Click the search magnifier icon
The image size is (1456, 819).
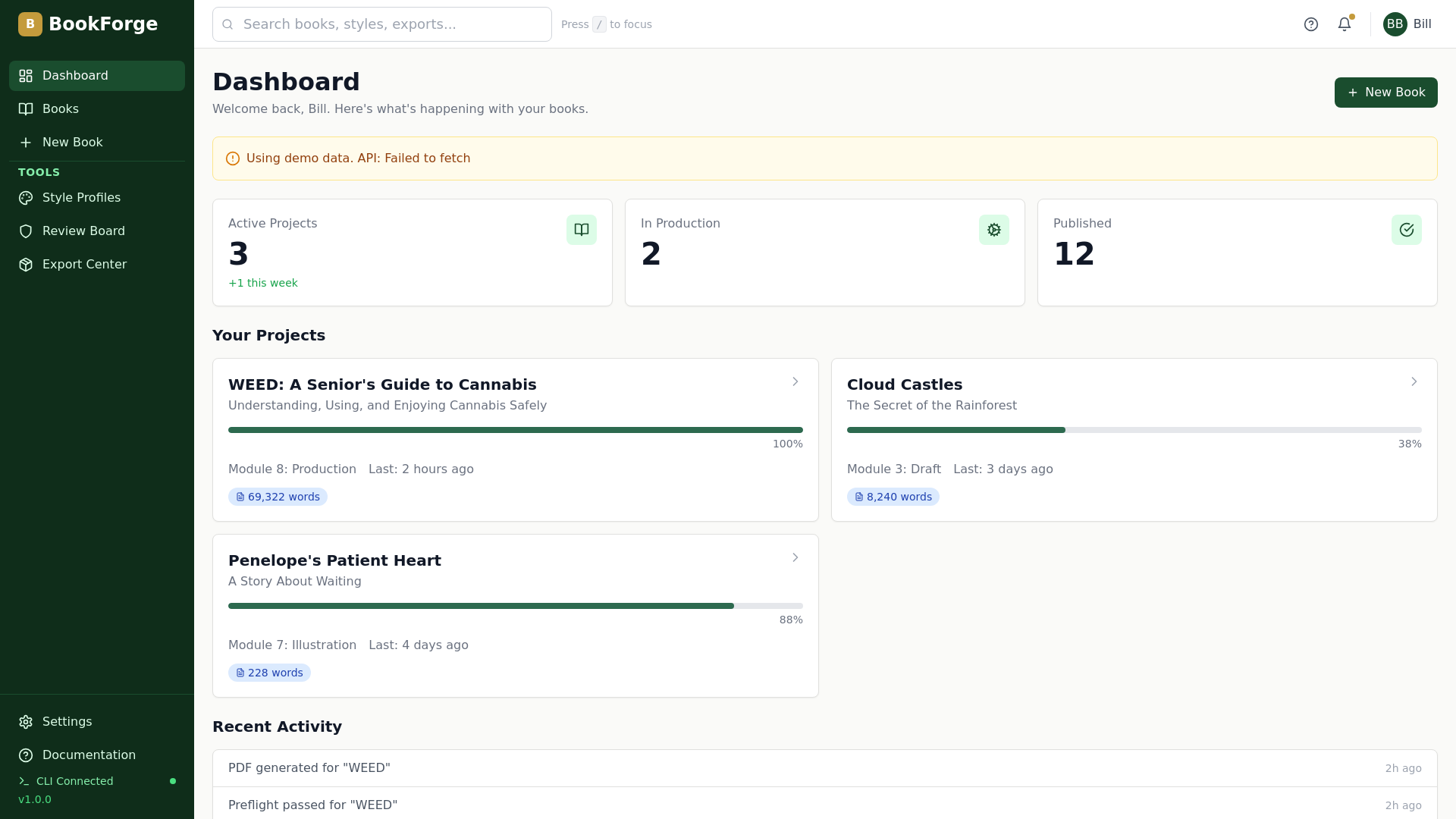coord(227,24)
